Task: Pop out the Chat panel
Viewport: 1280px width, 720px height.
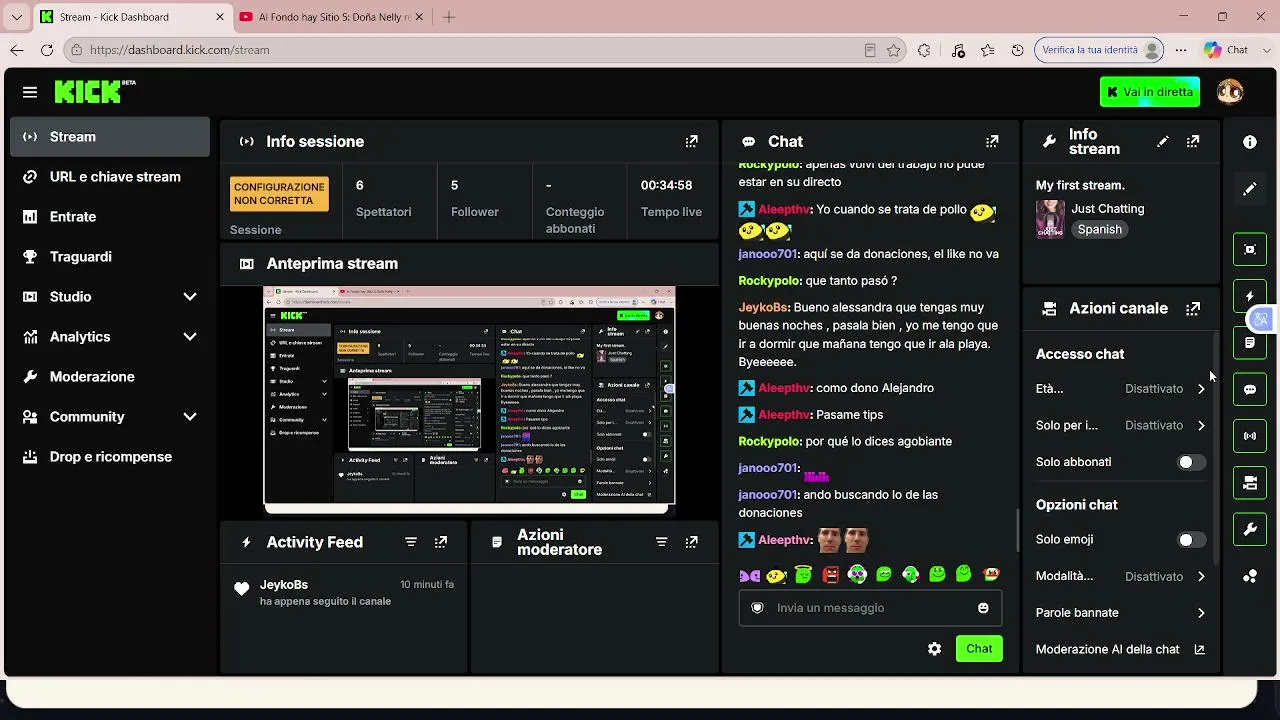Action: tap(992, 142)
